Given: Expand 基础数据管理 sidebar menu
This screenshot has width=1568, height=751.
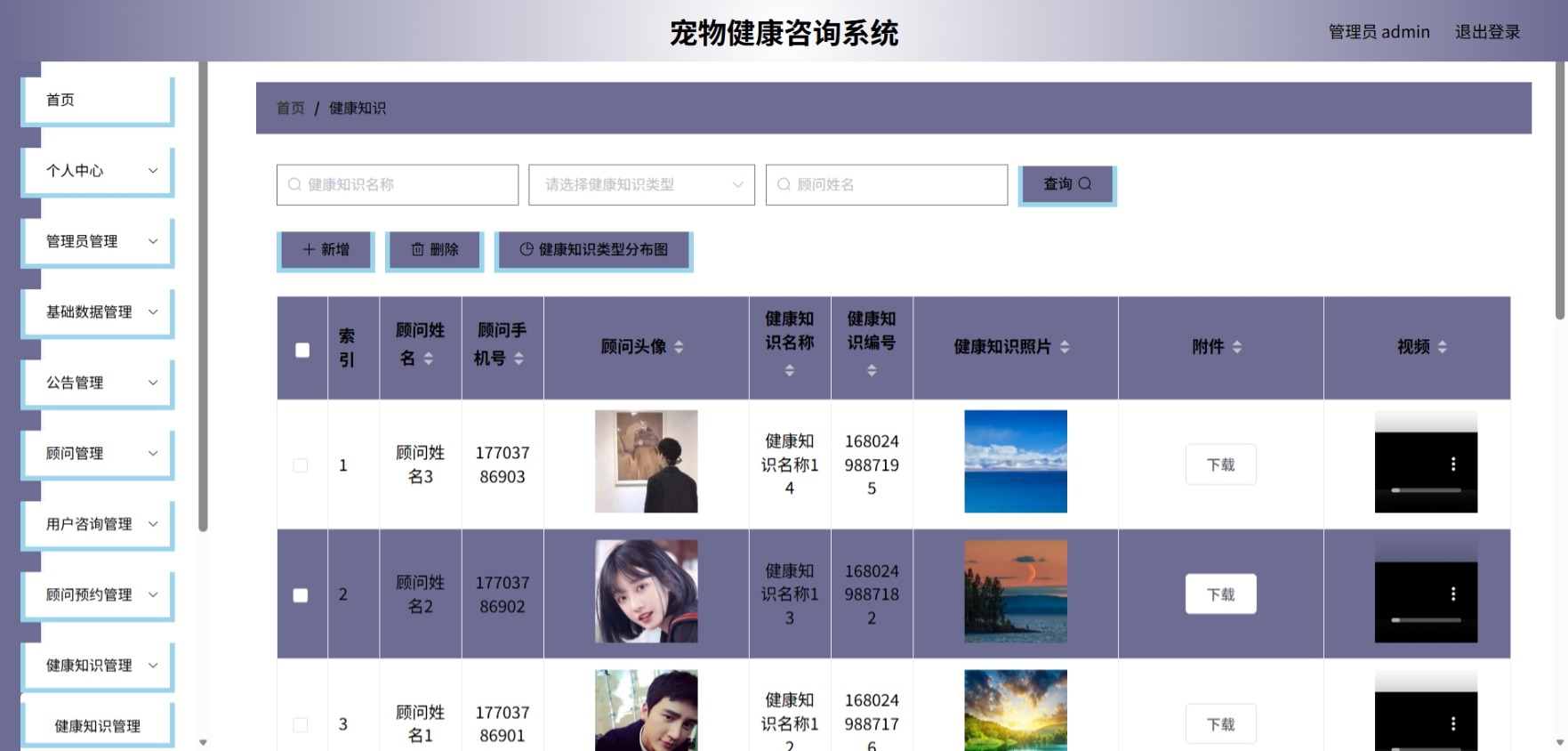Looking at the screenshot, I should (97, 312).
